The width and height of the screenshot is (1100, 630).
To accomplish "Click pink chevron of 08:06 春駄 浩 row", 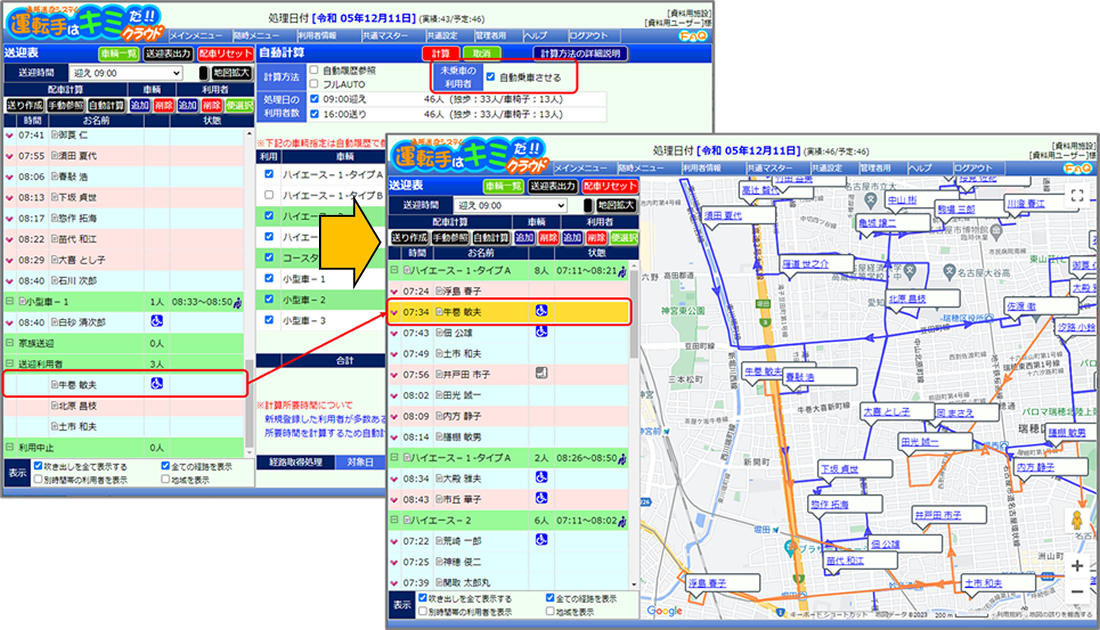I will pos(9,177).
